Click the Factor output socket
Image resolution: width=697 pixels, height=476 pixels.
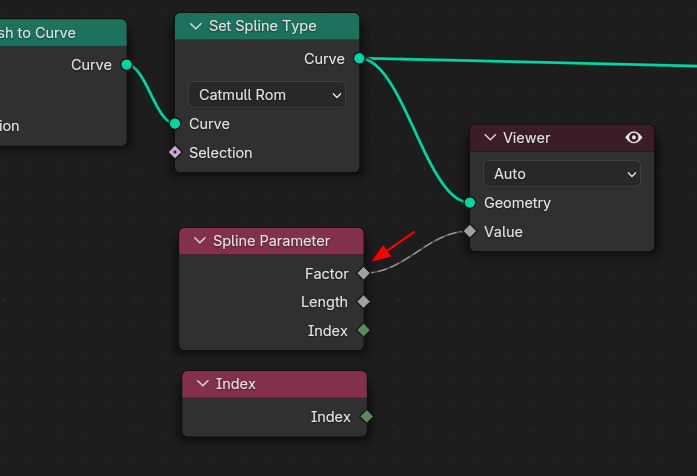click(x=364, y=273)
